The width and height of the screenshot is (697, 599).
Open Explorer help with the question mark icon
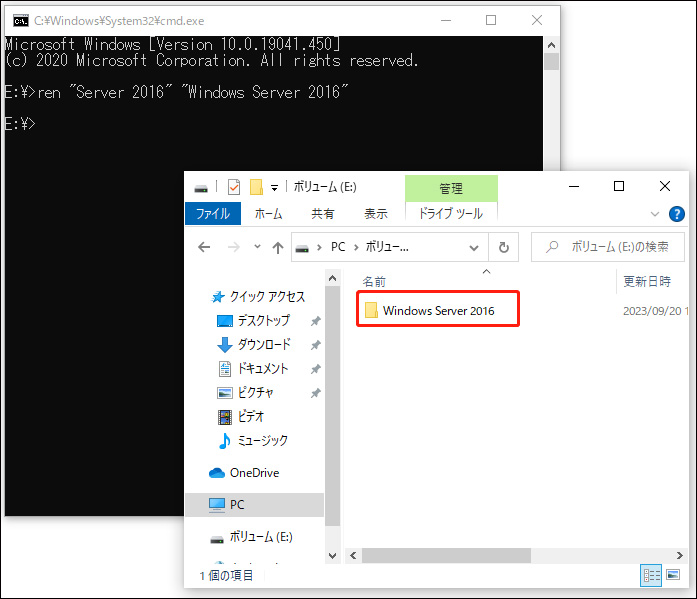point(677,214)
